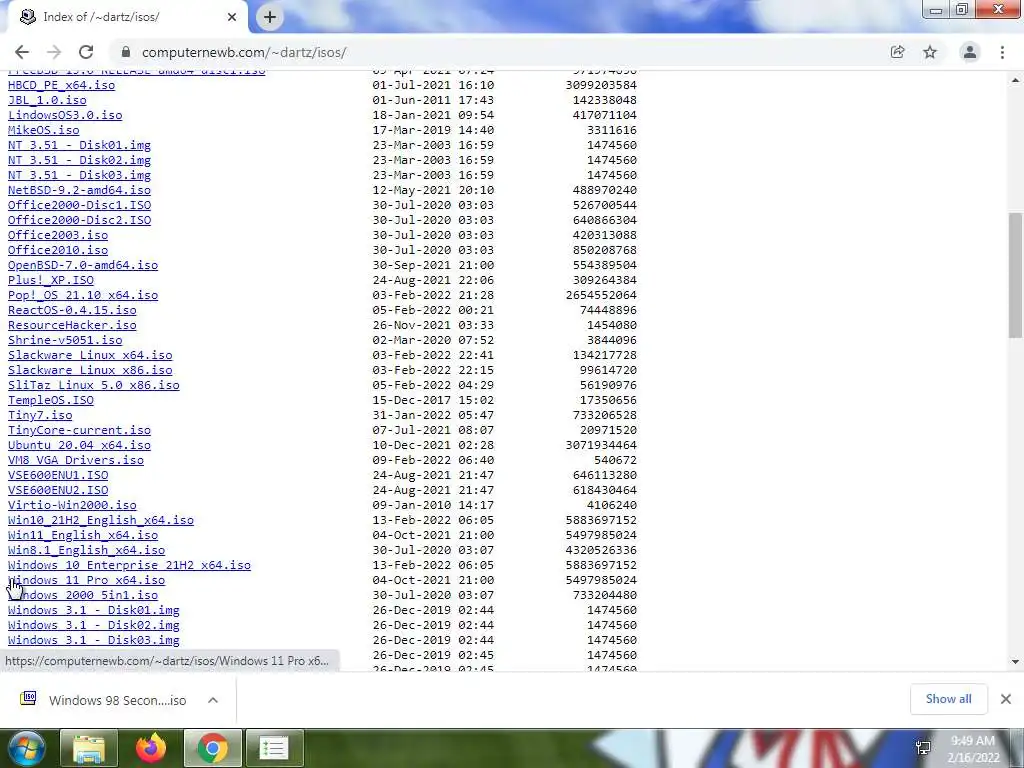Open Virtio-Win2000.iso link

72,505
